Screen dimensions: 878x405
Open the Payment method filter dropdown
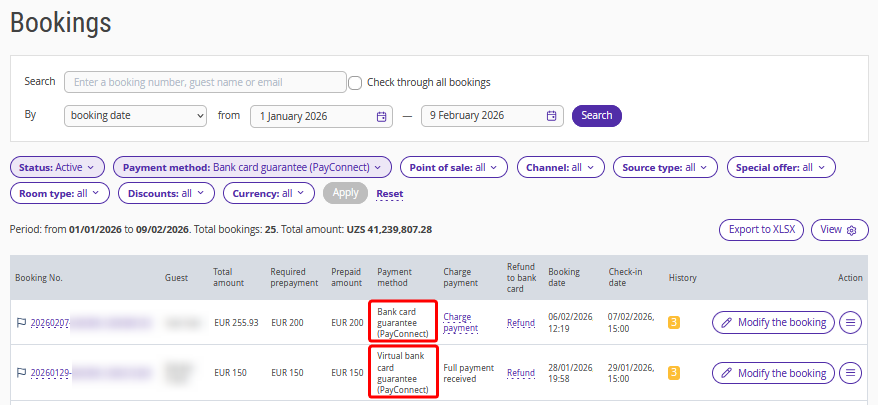[252, 167]
